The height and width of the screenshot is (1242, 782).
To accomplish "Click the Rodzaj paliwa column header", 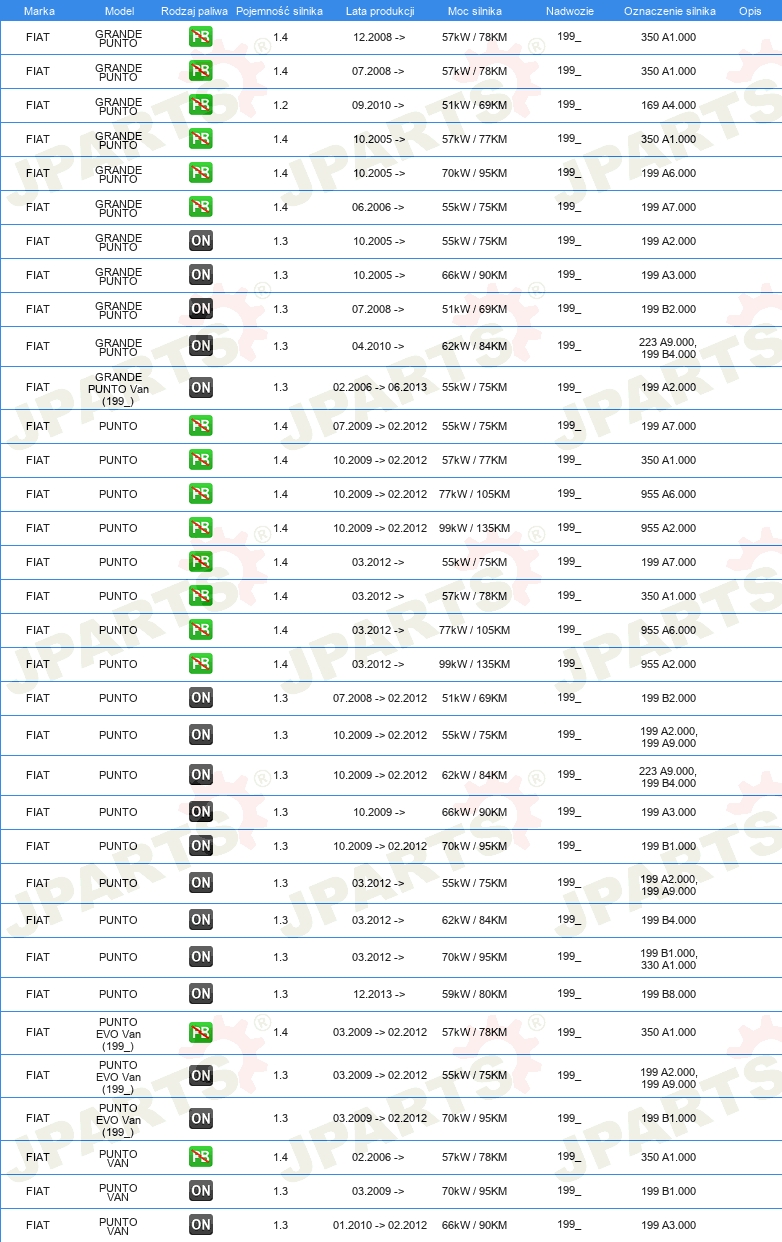I will pos(195,11).
